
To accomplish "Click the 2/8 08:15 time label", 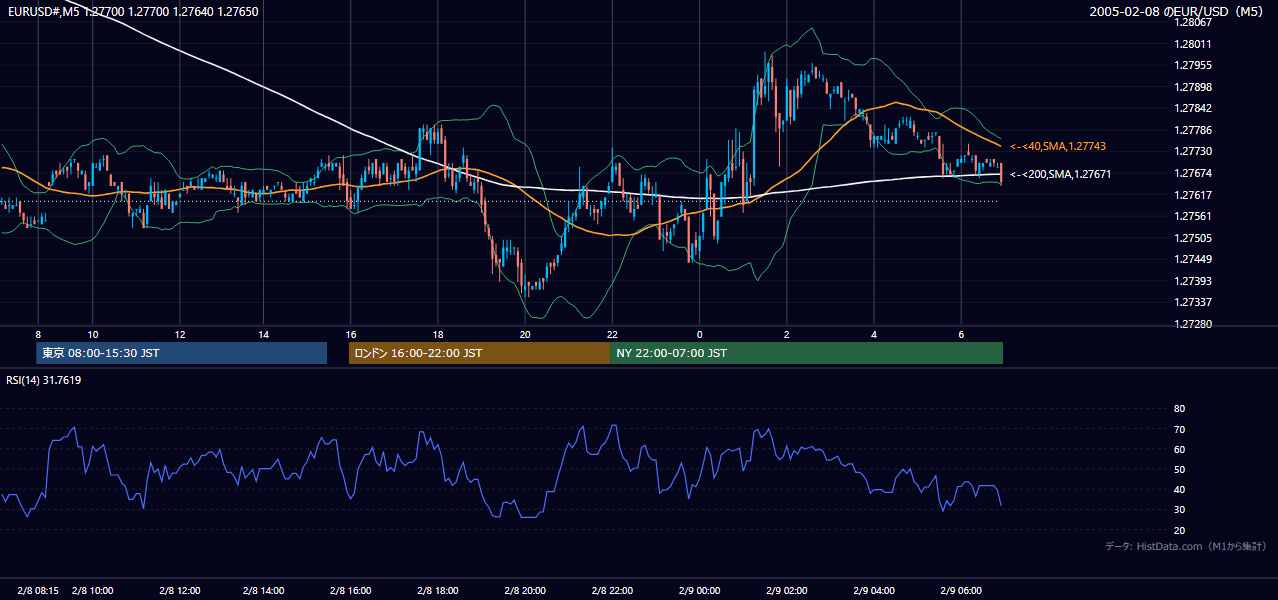I will point(38,590).
